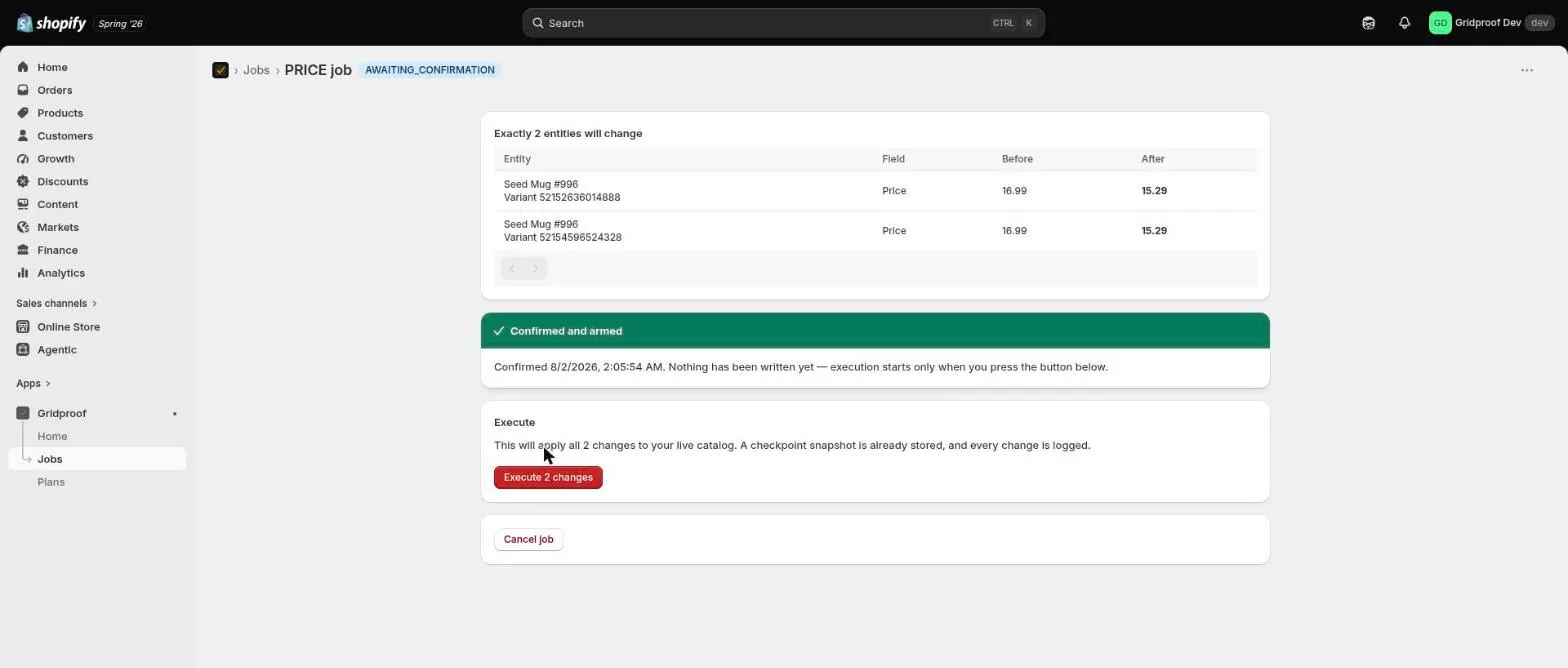The image size is (1568, 668).
Task: Click the AWAITING_CONFIRMATION status badge
Action: point(430,70)
